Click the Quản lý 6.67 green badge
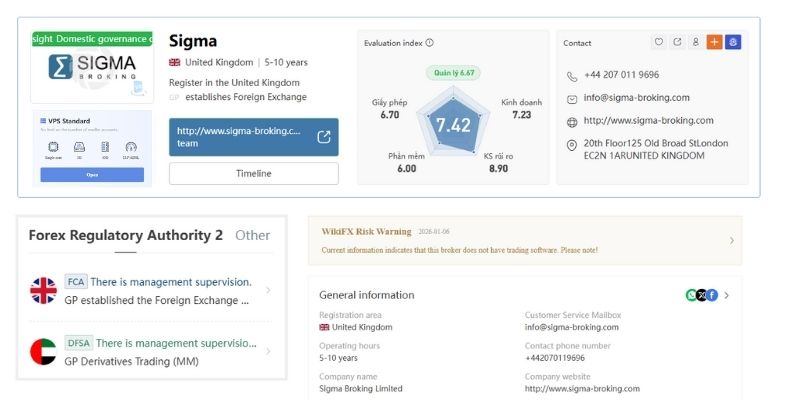 point(454,73)
